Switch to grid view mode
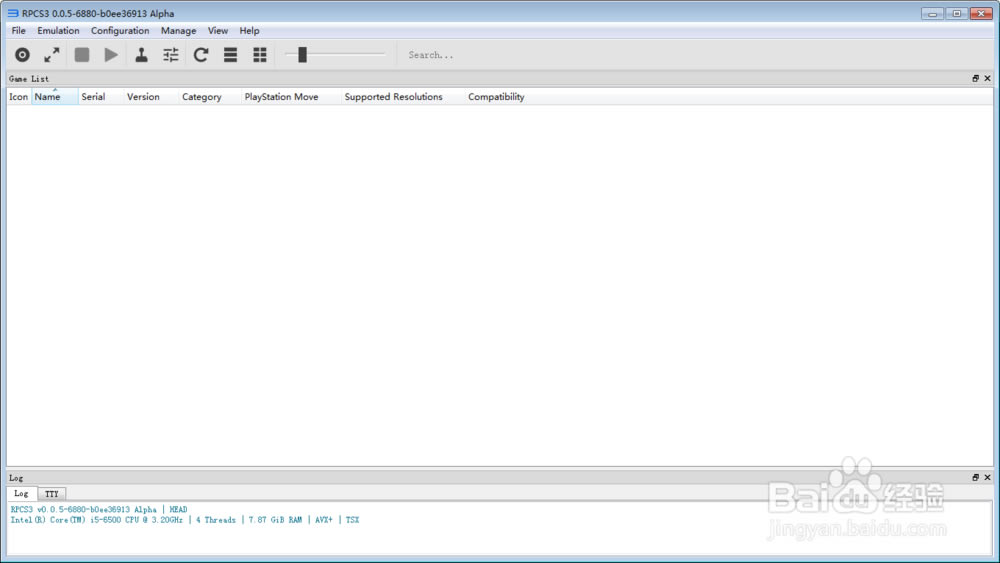 (x=260, y=55)
